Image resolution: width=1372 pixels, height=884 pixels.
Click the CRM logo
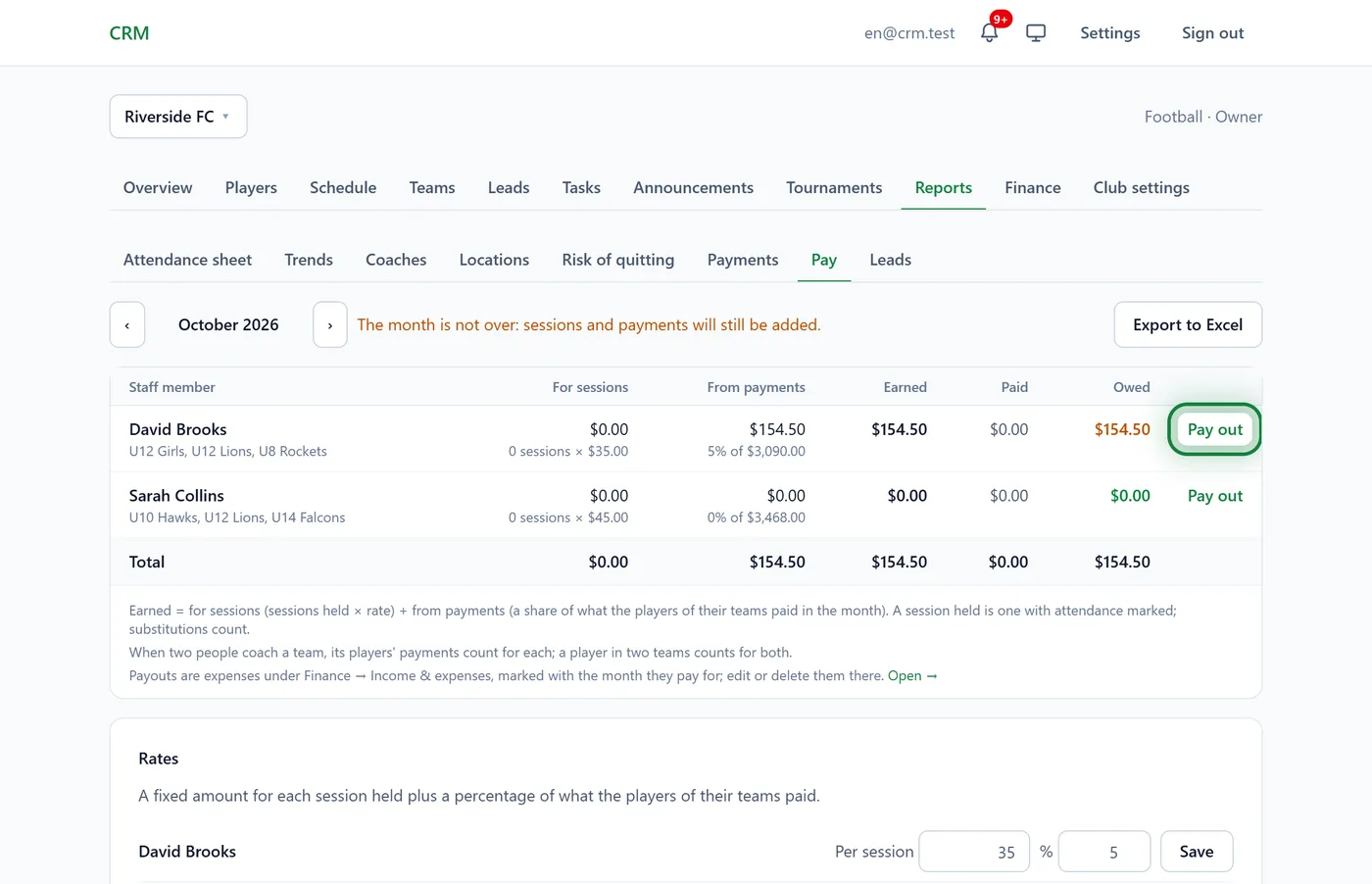pos(129,33)
